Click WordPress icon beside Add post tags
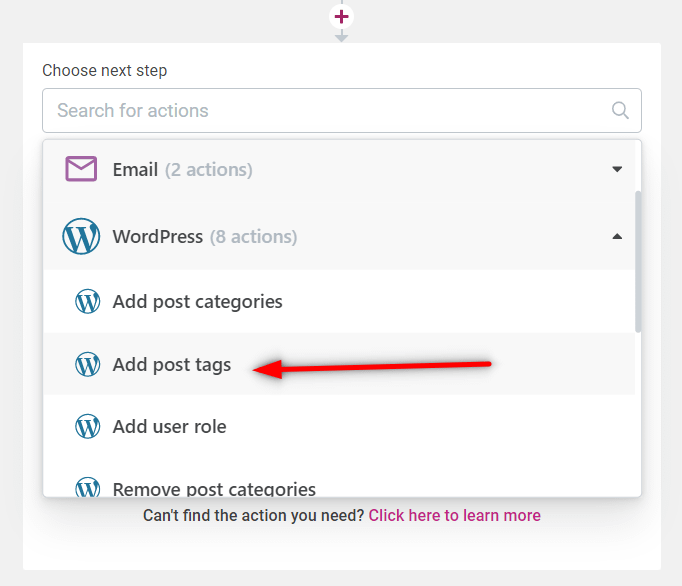The image size is (682, 586). (x=87, y=364)
